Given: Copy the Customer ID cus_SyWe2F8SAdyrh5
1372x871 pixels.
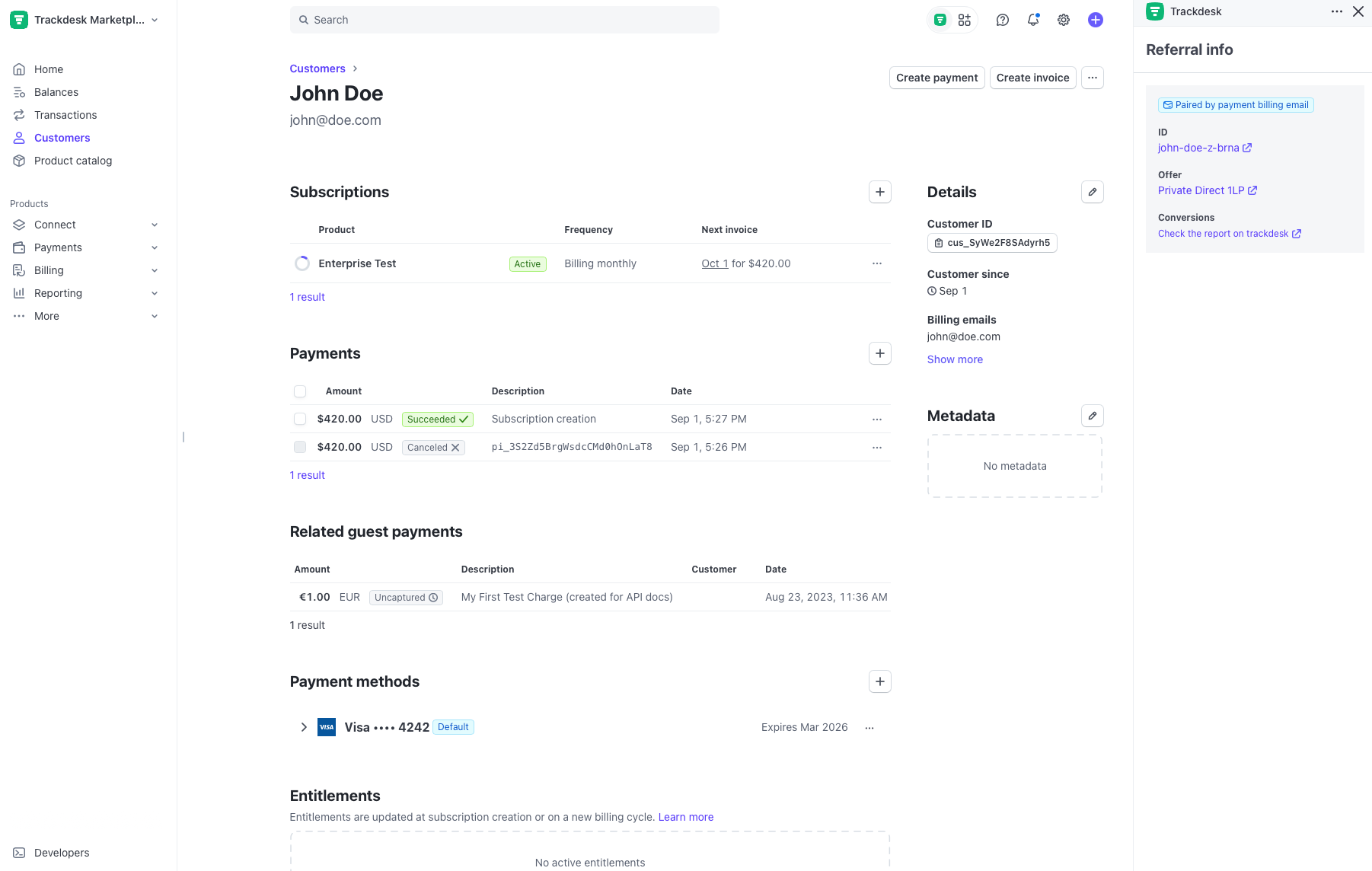Looking at the screenshot, I should pos(992,243).
